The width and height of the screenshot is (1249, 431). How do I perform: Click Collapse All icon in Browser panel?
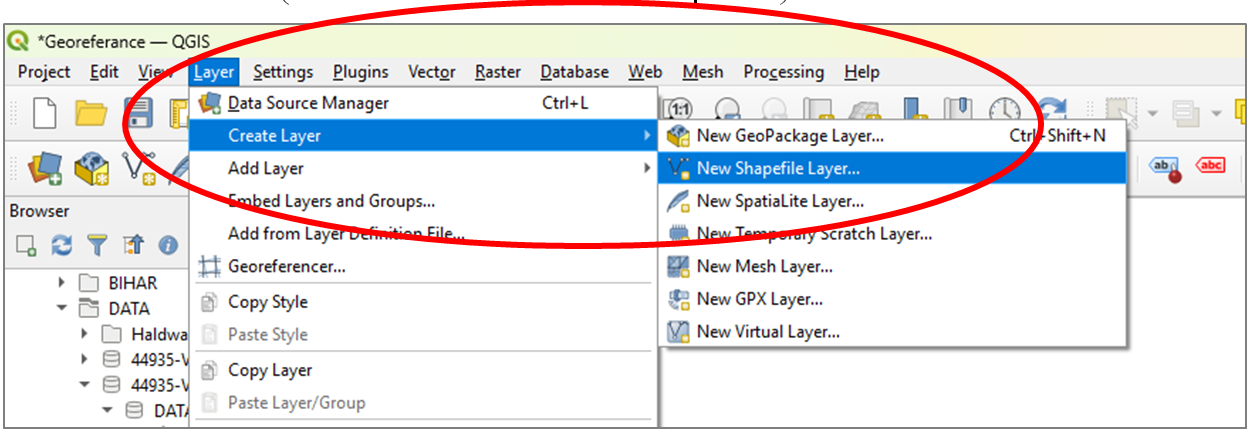point(131,244)
